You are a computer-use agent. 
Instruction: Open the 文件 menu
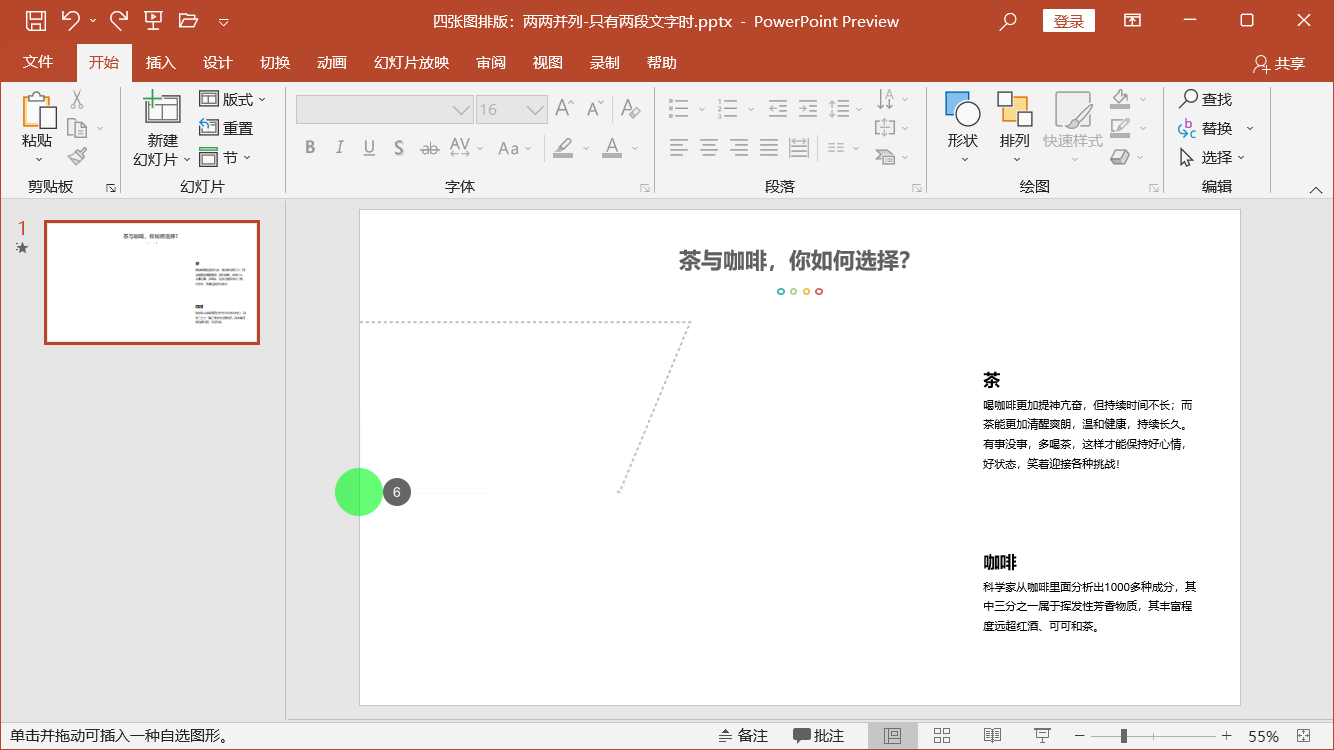[38, 62]
